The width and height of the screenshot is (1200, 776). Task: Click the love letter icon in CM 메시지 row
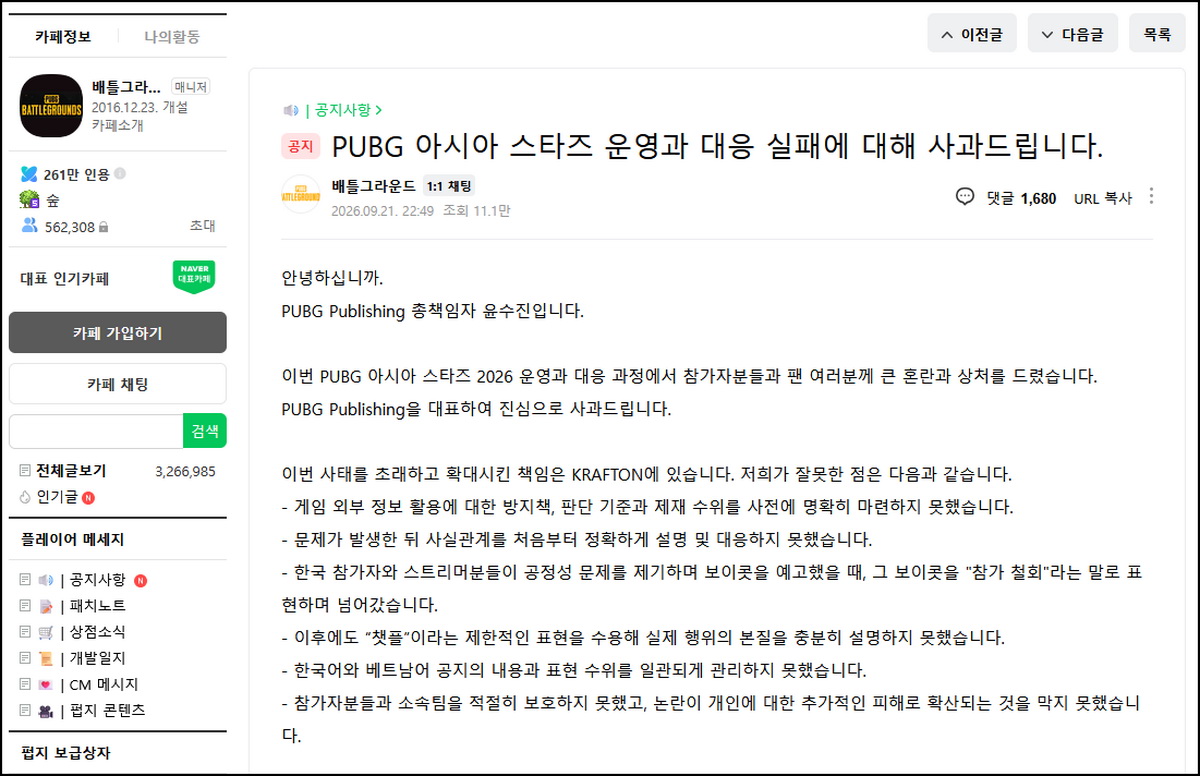46,684
